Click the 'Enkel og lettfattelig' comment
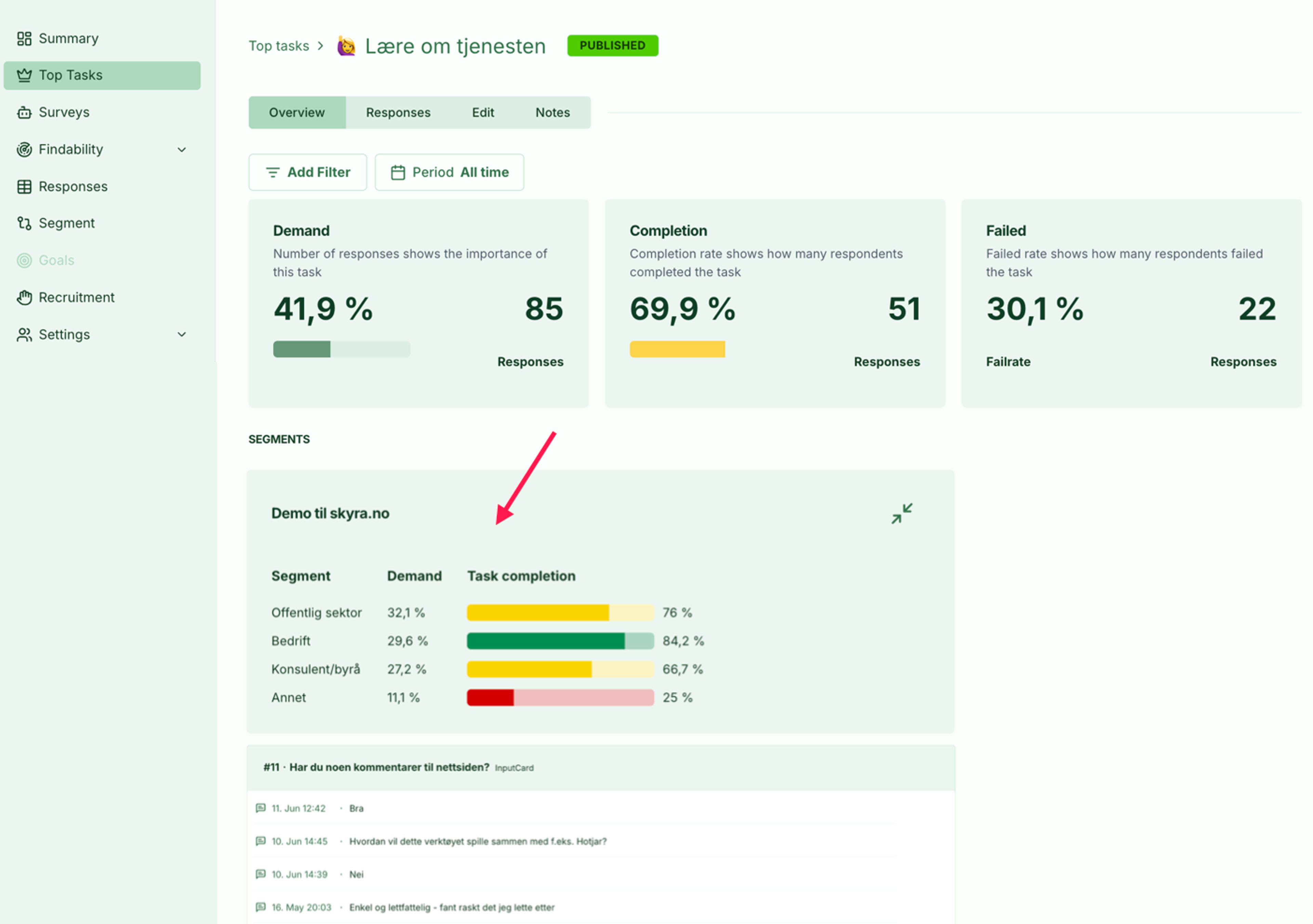 point(452,908)
